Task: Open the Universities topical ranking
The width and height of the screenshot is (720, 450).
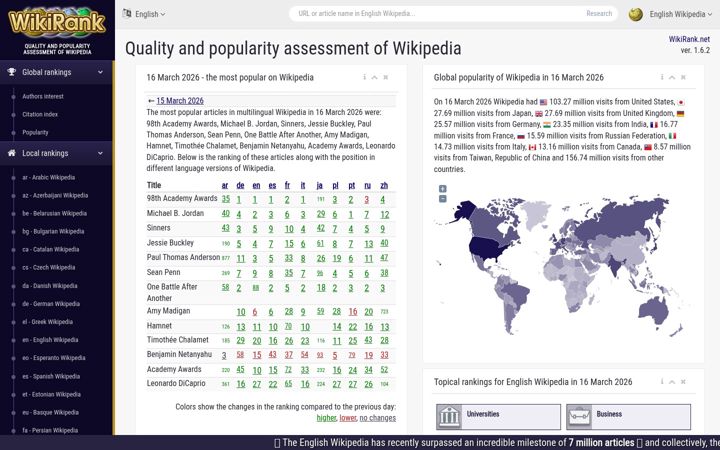Action: tap(498, 416)
